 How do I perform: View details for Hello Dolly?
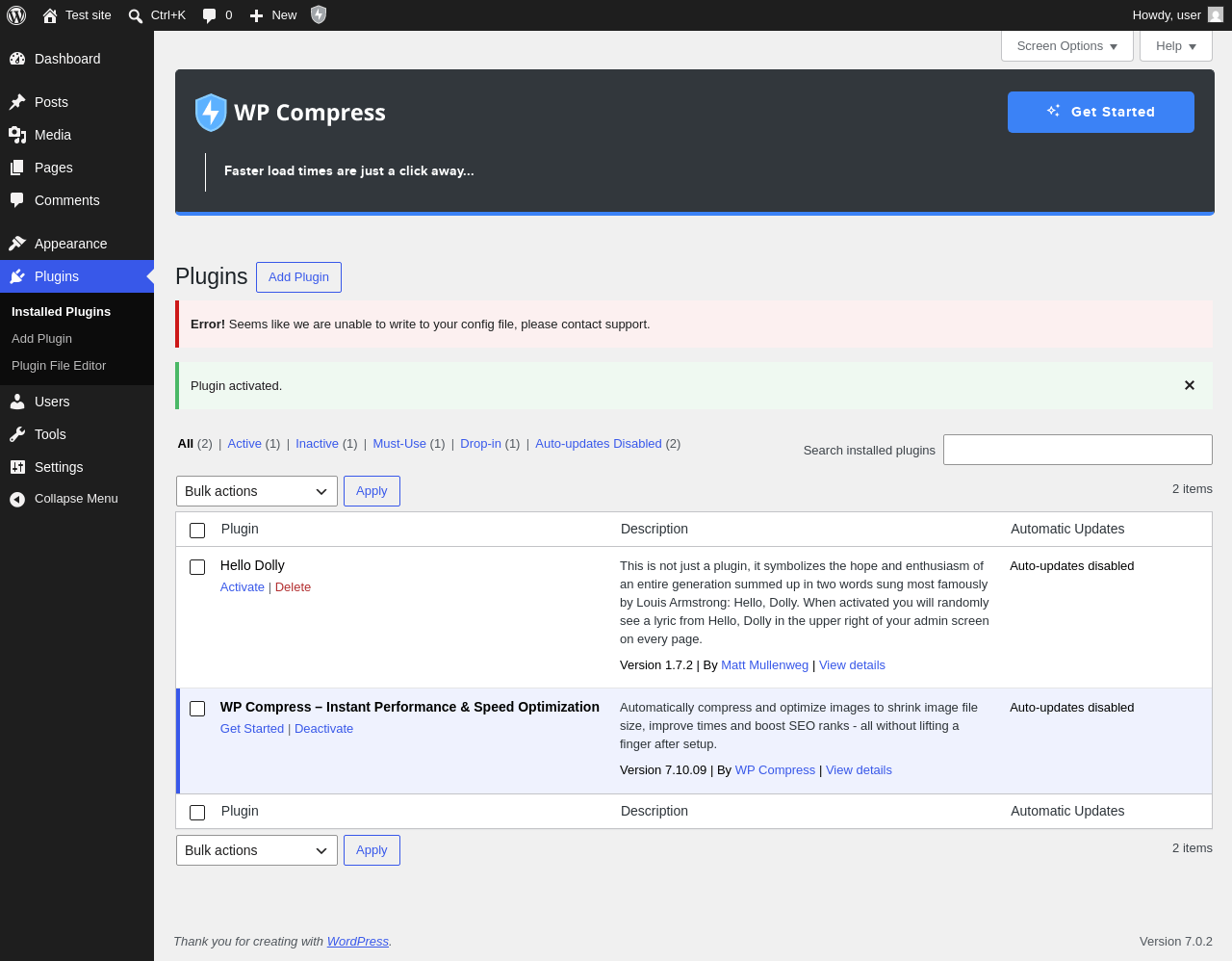coord(852,665)
